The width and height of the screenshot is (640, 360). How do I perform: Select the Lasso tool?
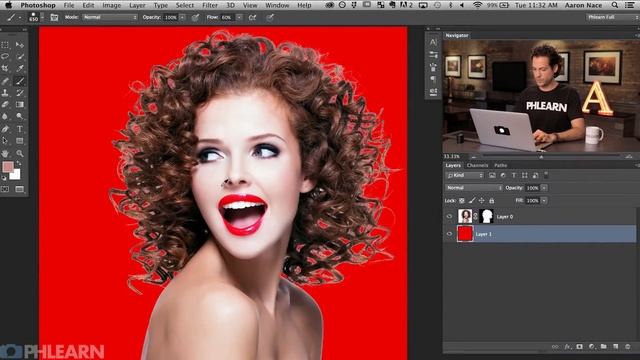point(5,56)
